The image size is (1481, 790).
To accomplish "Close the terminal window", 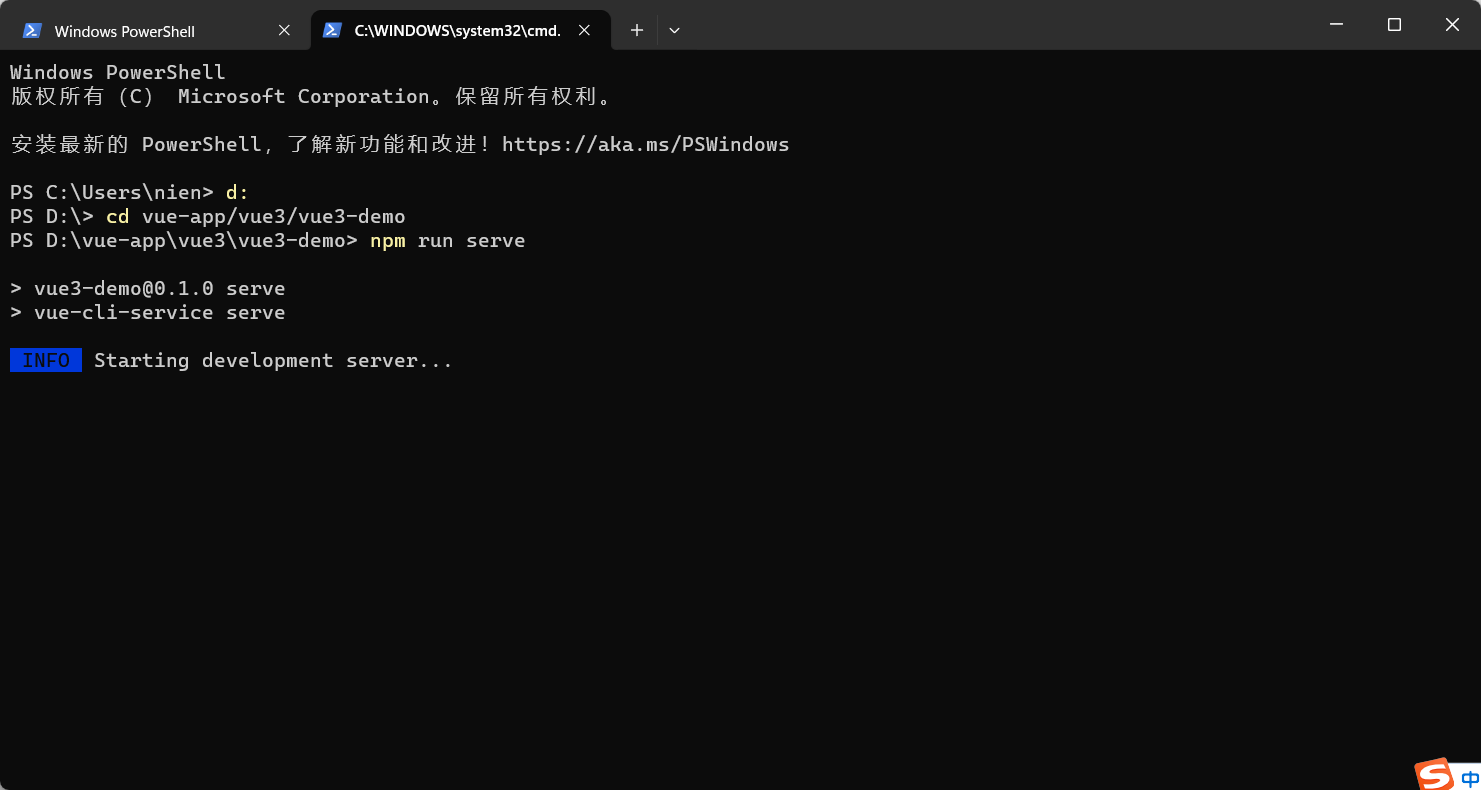I will 1452,25.
